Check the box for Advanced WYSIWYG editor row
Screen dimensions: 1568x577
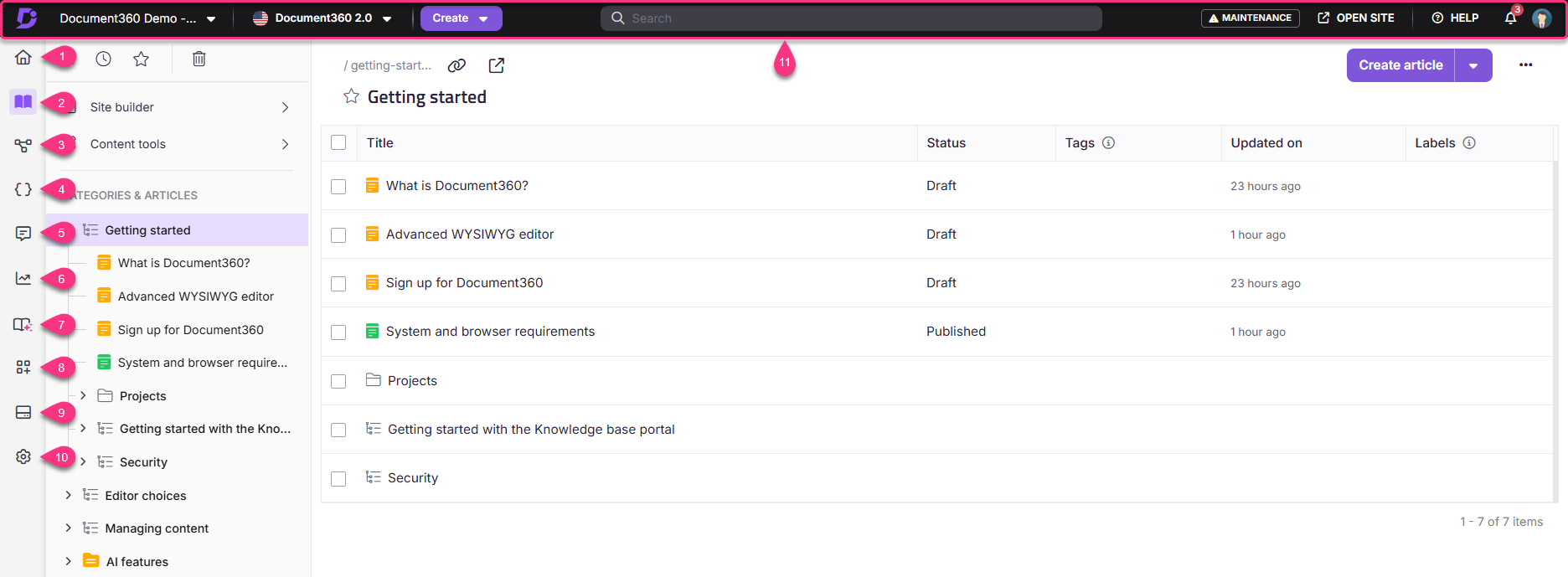(338, 235)
